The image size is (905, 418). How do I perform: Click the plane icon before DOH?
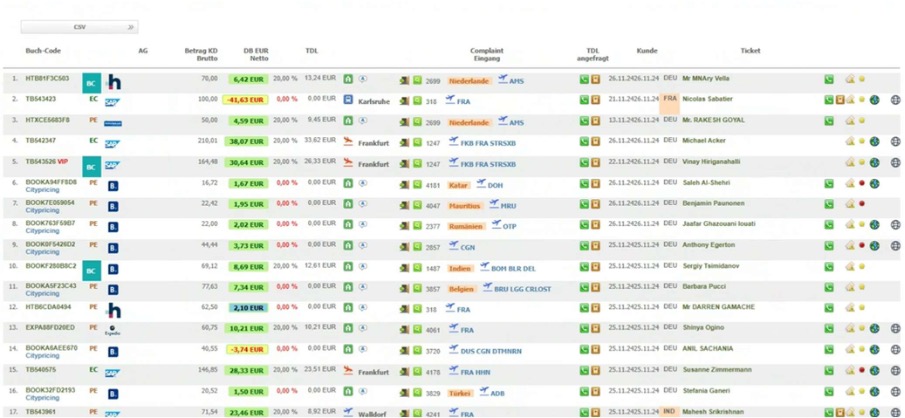(481, 183)
